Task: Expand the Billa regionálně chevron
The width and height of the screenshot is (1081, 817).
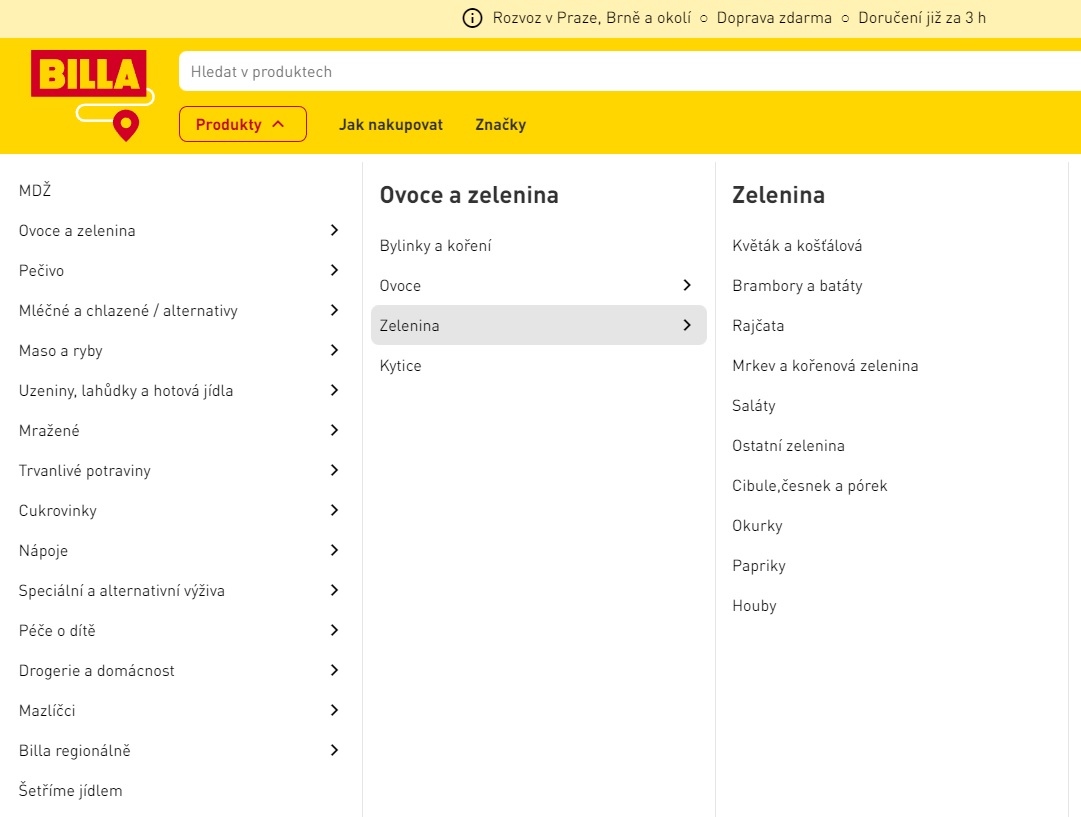Action: pyautogui.click(x=334, y=750)
